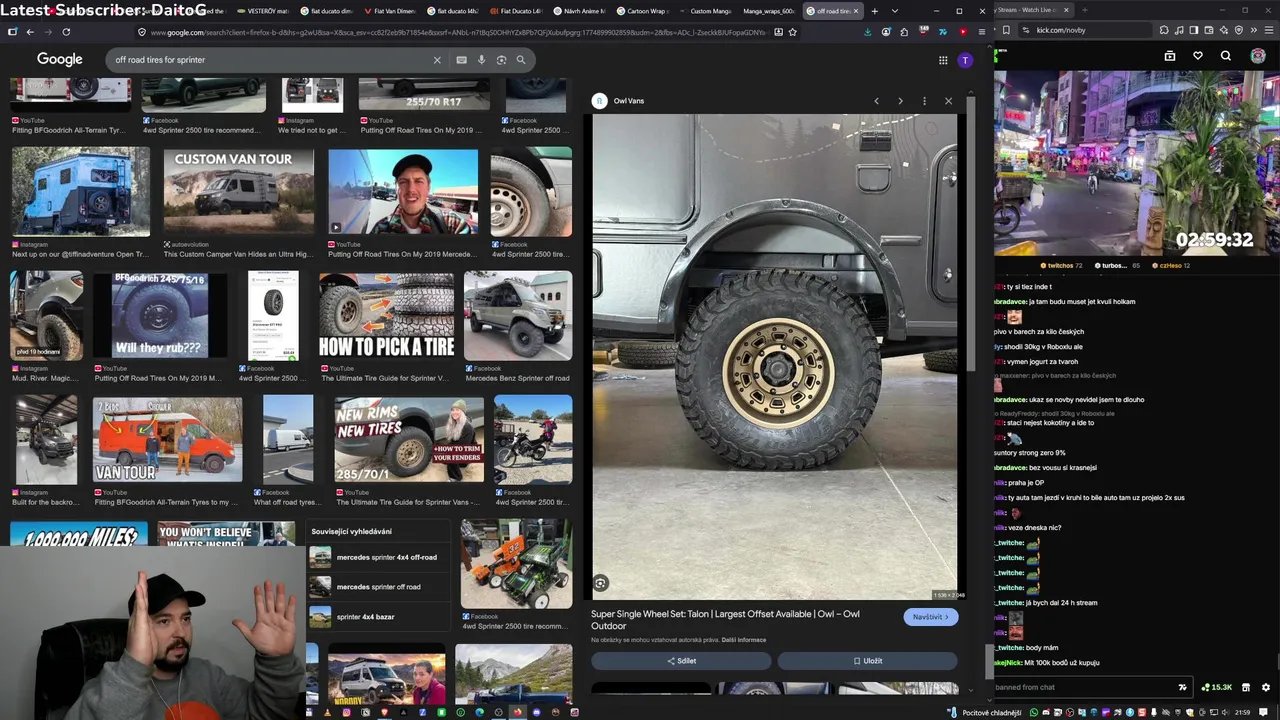Screen dimensions: 1280x720
Task: Switch to Manga_wraps_600 tab
Action: click(x=769, y=11)
